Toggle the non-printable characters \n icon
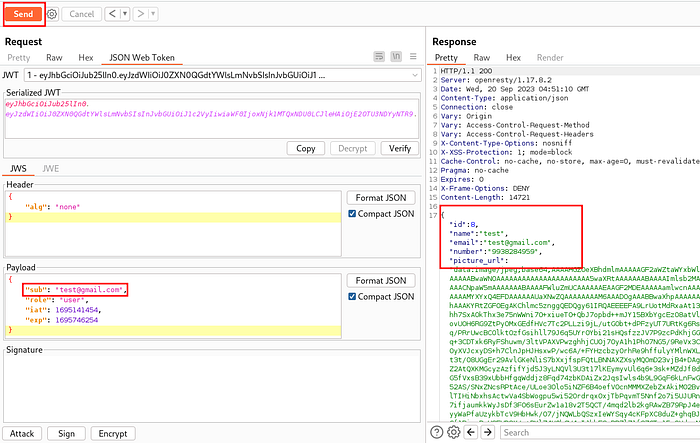 [x=396, y=57]
